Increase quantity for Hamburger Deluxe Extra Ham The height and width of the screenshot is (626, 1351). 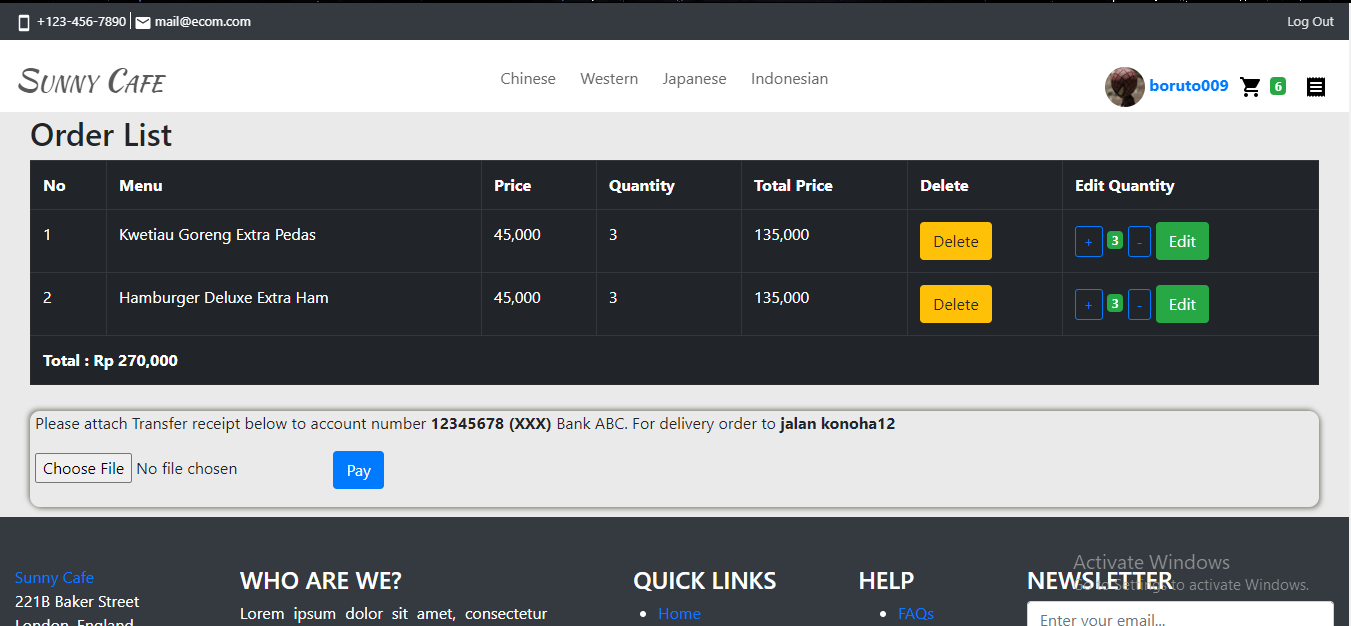1088,304
